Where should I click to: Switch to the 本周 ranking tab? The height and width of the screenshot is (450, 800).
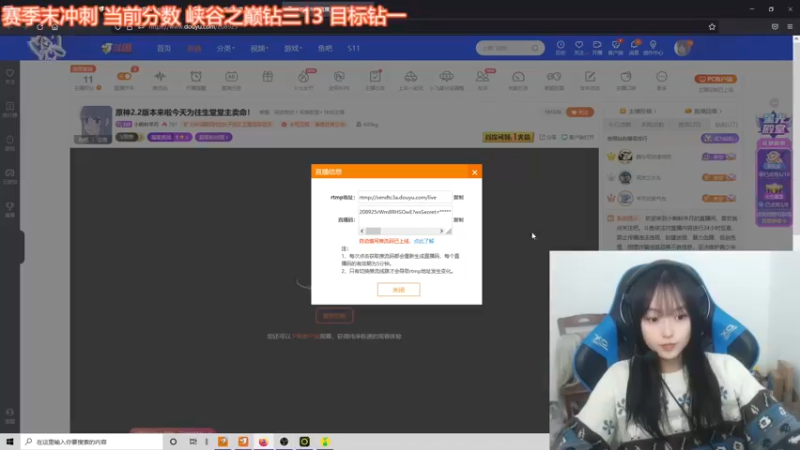pyautogui.click(x=653, y=124)
